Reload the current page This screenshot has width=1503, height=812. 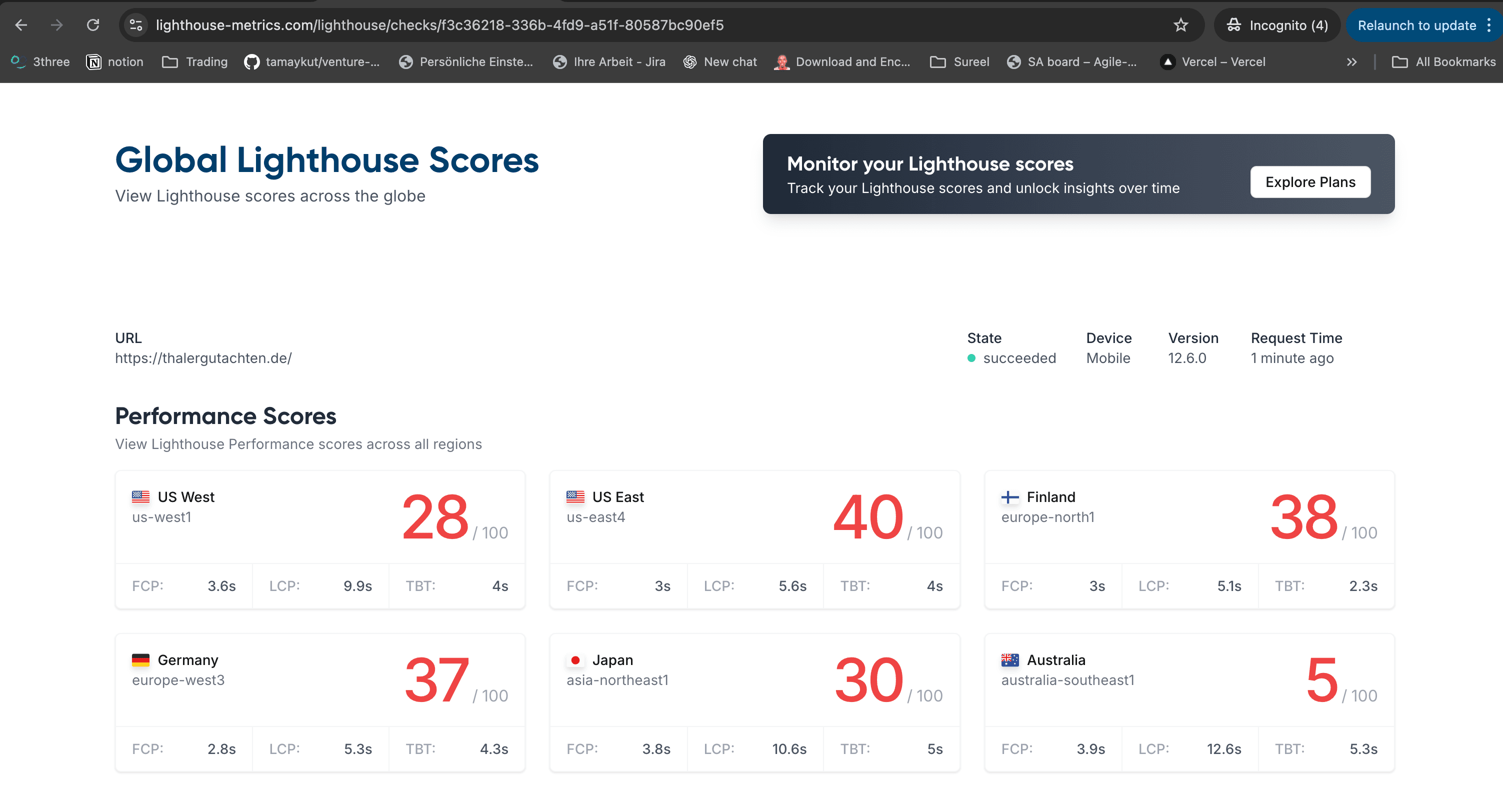[93, 25]
